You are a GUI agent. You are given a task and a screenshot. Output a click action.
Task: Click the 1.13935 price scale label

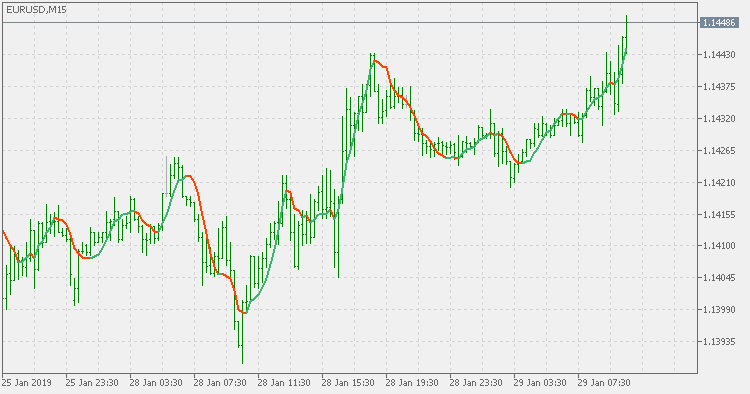[x=719, y=341]
